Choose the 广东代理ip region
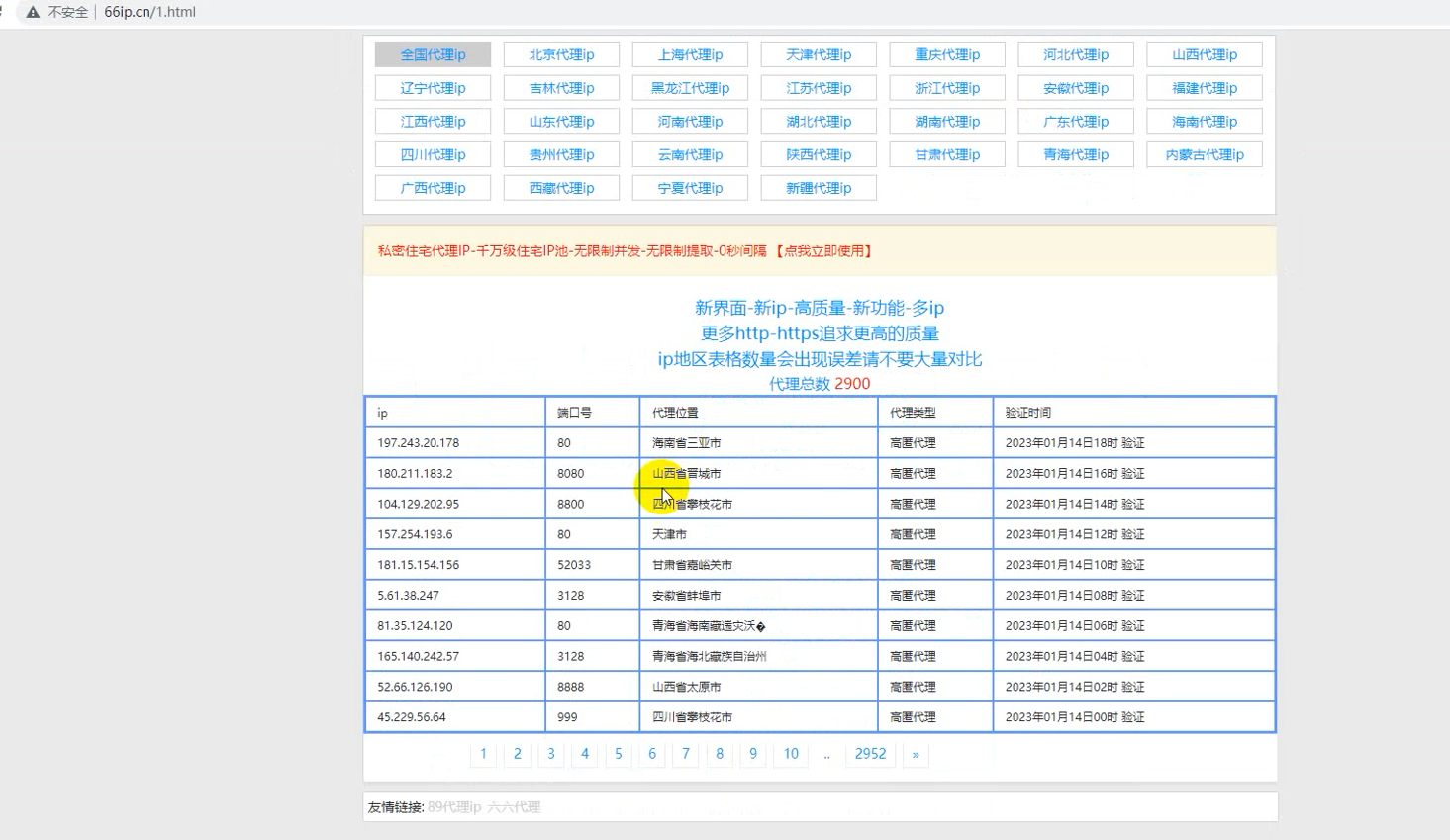Image resolution: width=1450 pixels, height=840 pixels. pyautogui.click(x=1076, y=121)
